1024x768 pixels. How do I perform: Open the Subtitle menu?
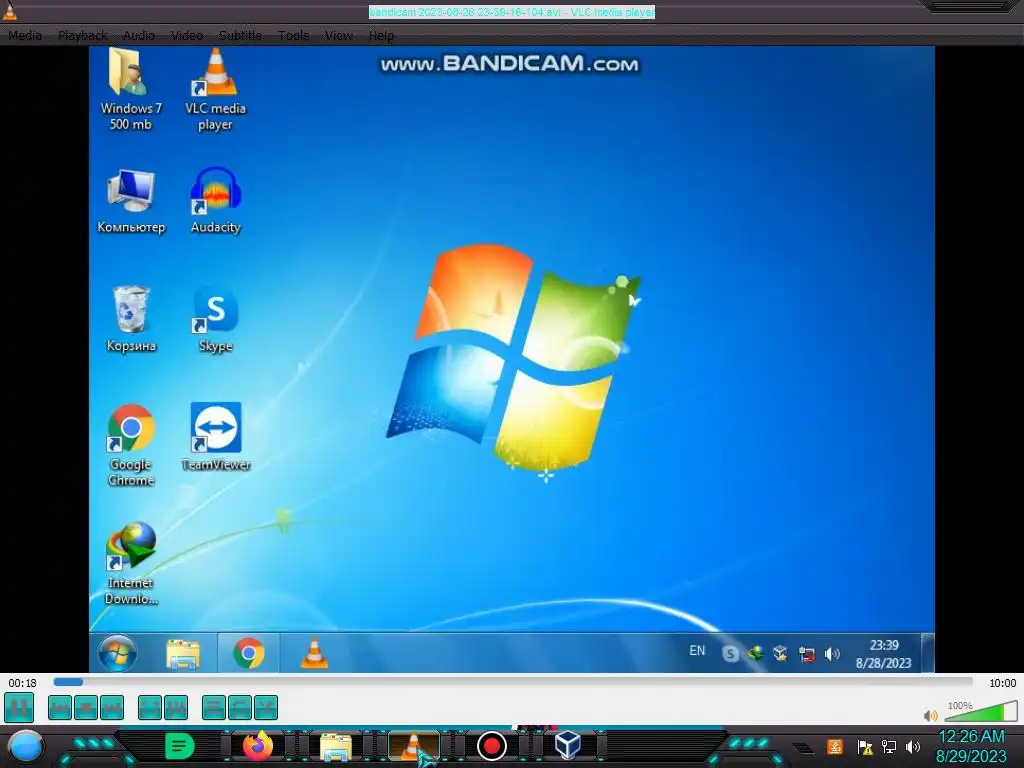coord(240,35)
